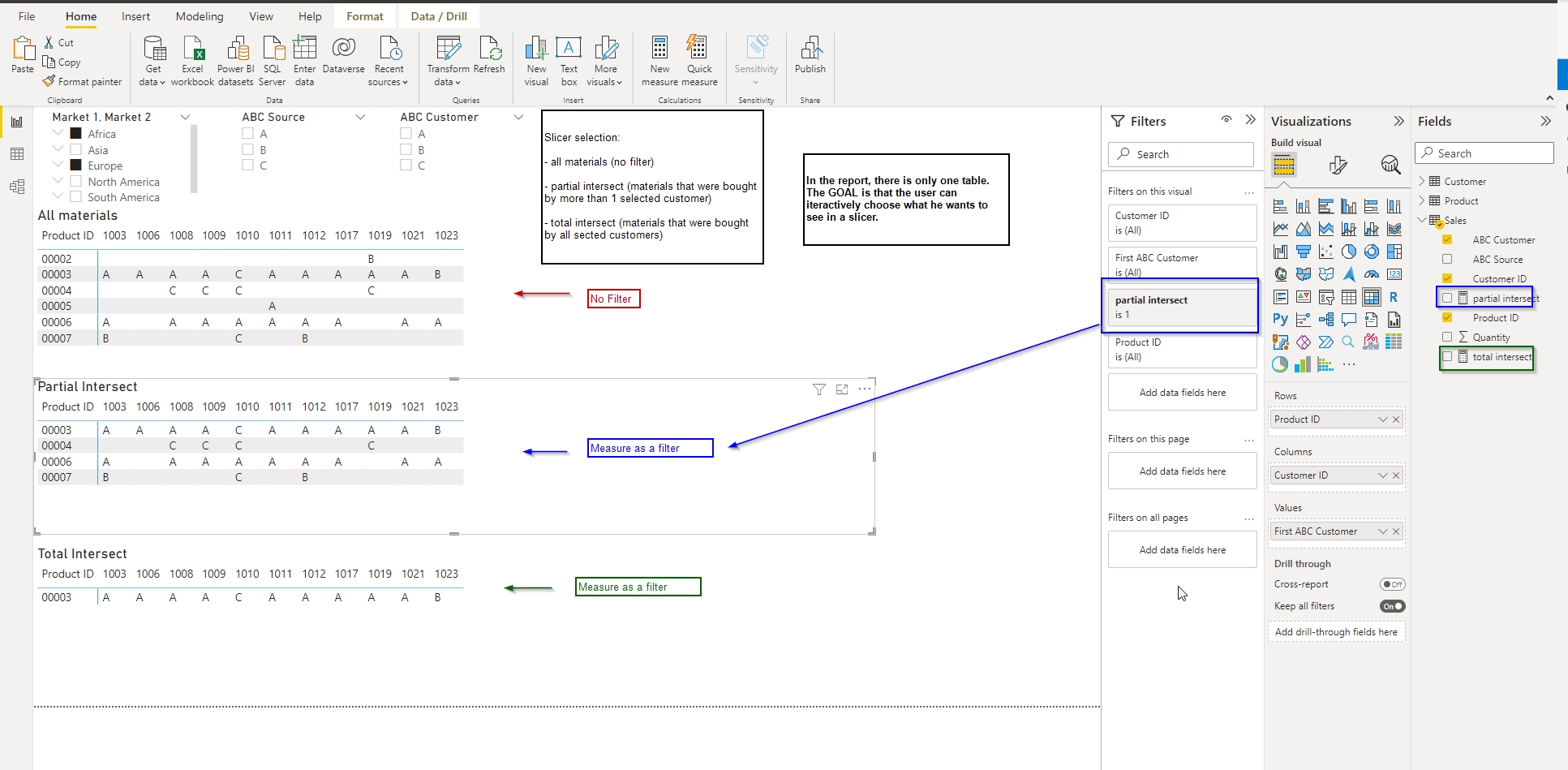1568x770 pixels.
Task: Publish the report
Action: point(810,55)
